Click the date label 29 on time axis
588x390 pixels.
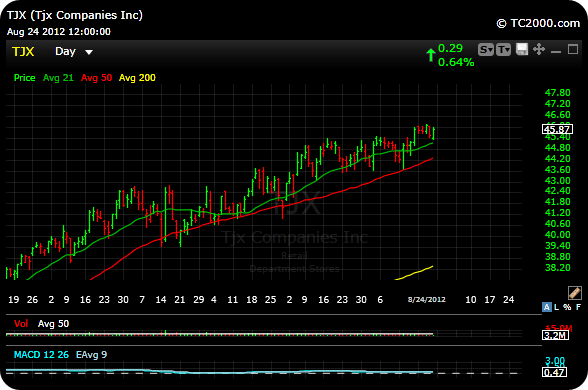pos(199,300)
